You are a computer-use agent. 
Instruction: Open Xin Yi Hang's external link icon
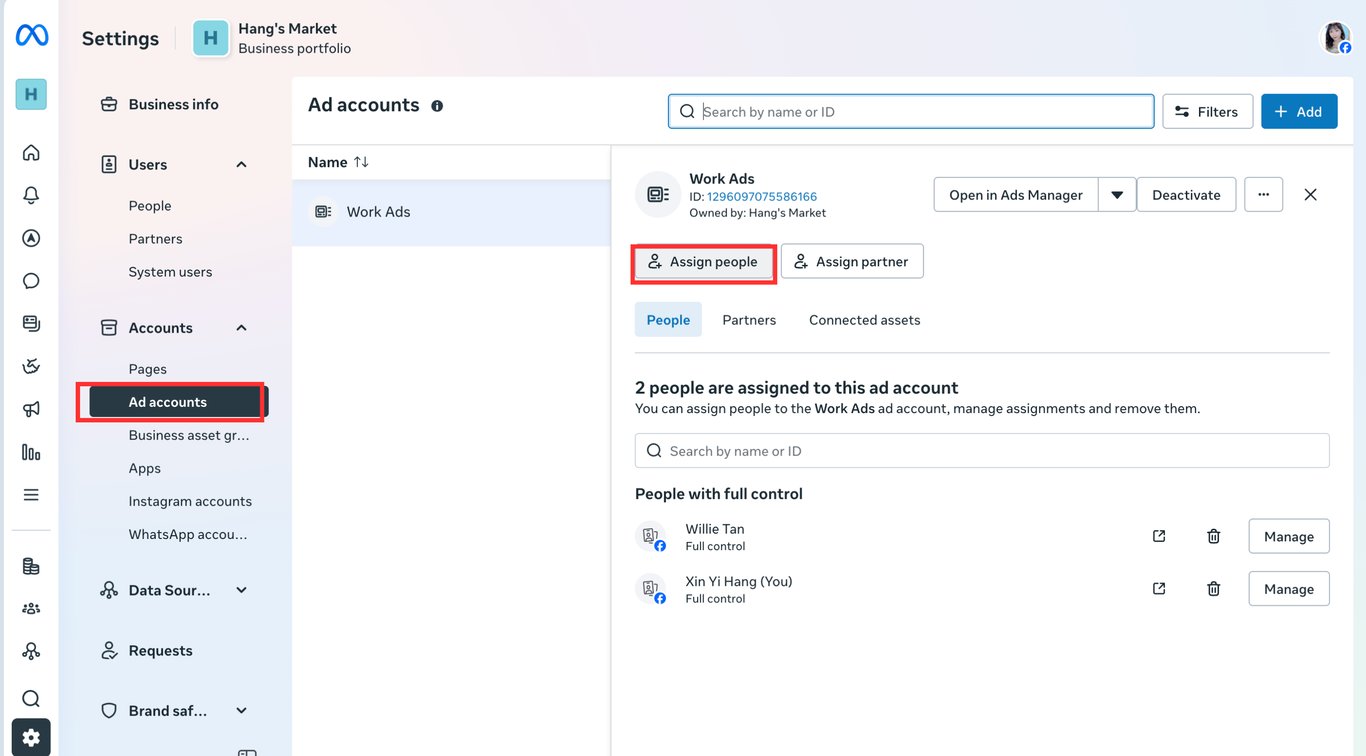tap(1159, 588)
